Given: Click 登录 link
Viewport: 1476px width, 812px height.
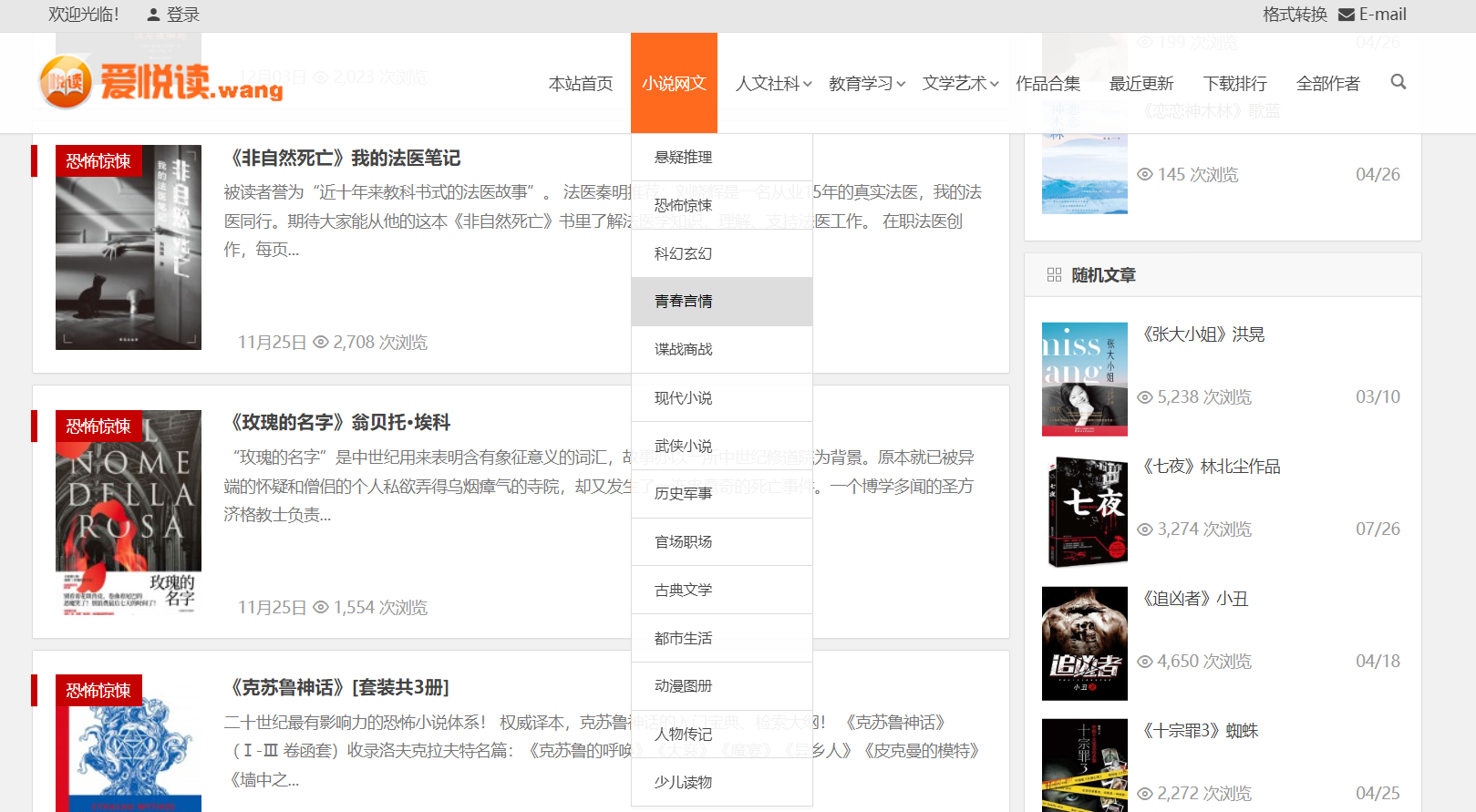Looking at the screenshot, I should click(x=183, y=15).
